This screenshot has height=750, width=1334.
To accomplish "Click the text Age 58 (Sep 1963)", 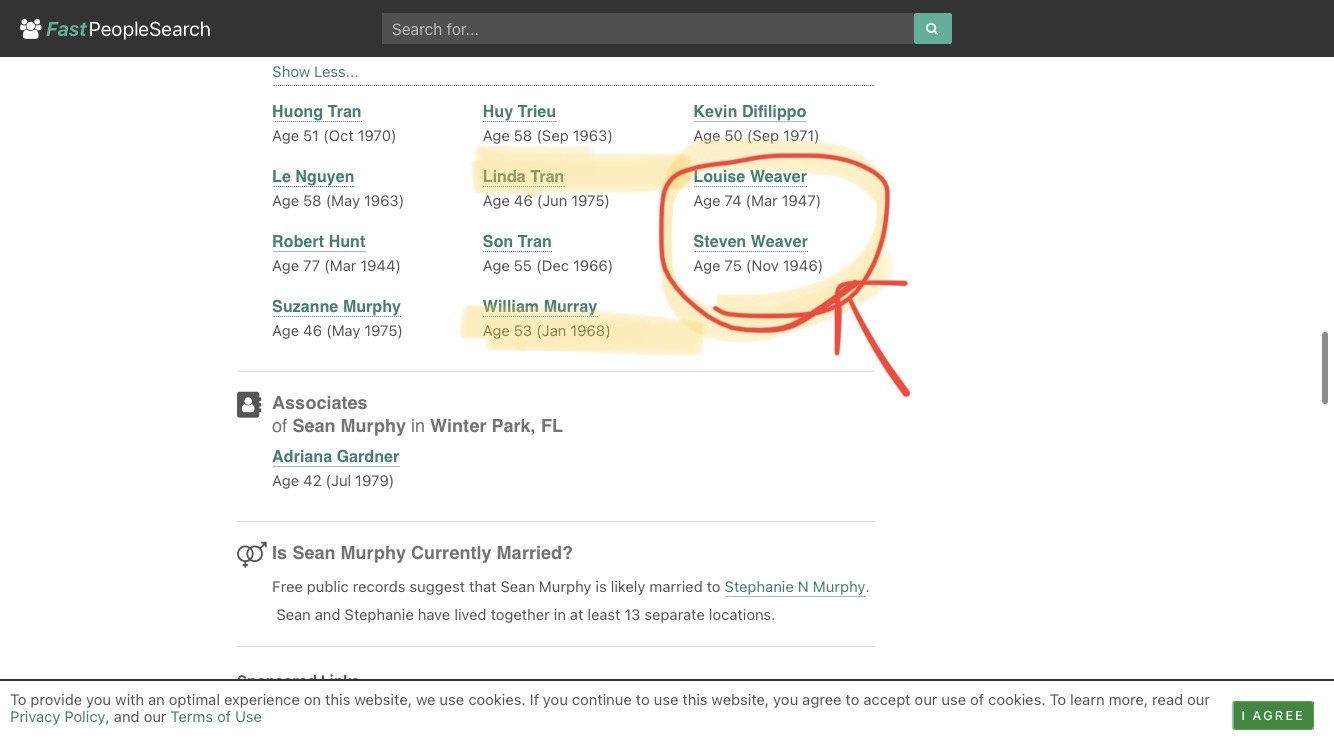I will pos(548,136).
